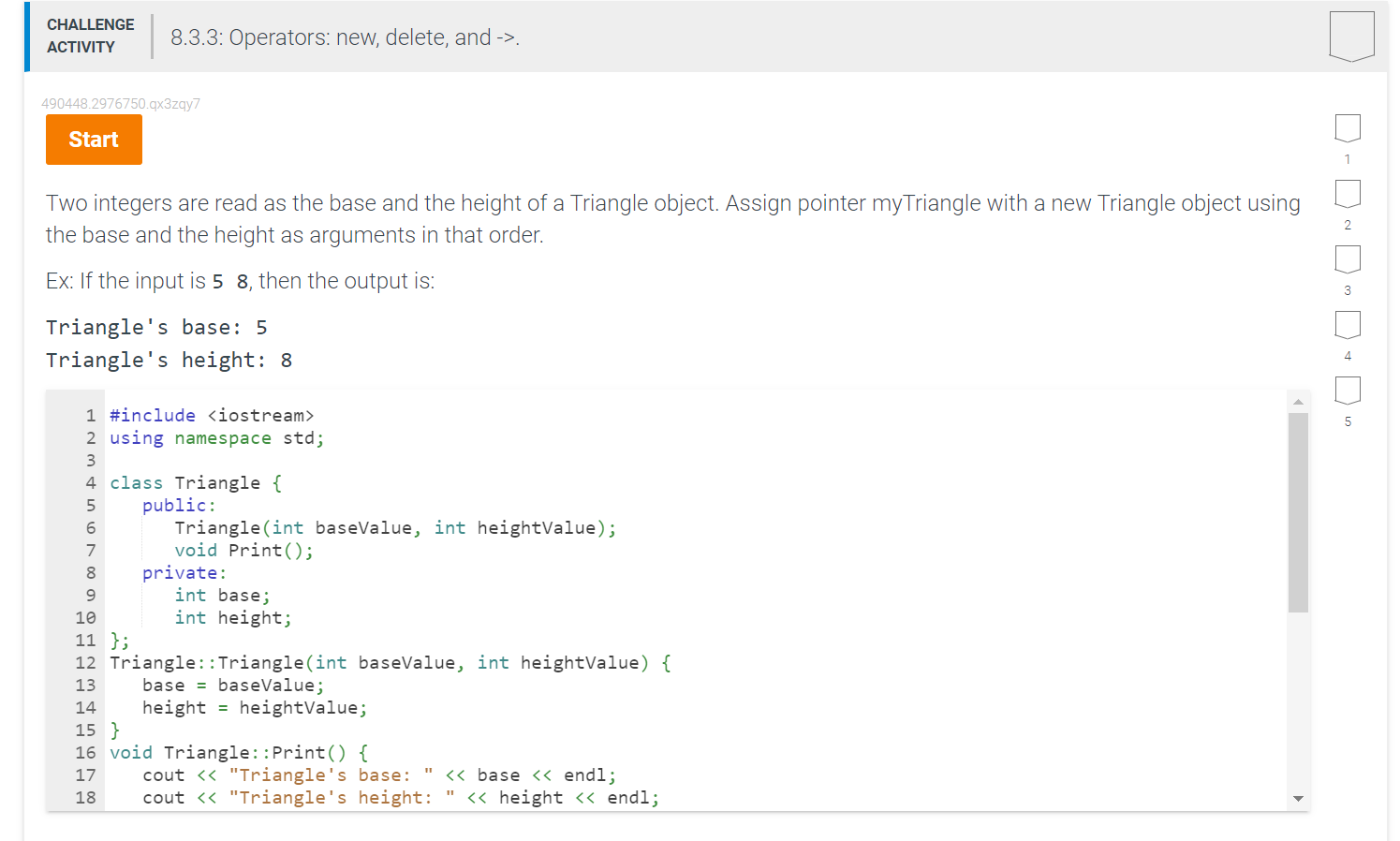This screenshot has height=841, width=1400.
Task: Click the Triangle constructor definition on line 12
Action: click(x=389, y=662)
